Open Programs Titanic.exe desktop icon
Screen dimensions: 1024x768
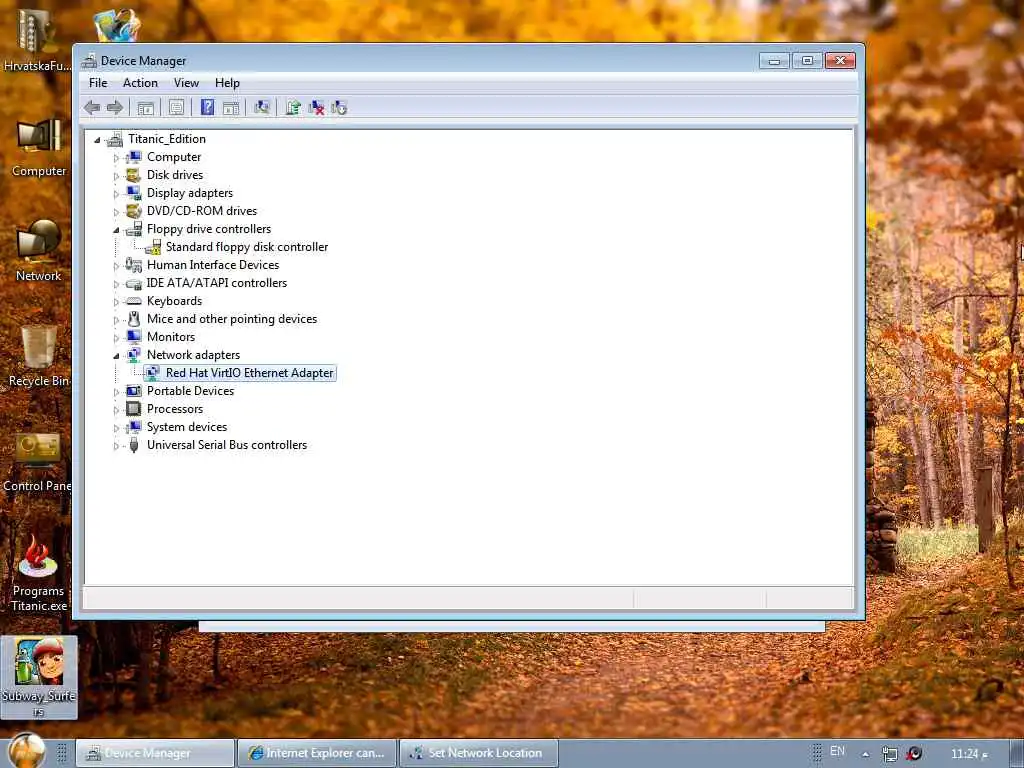(x=39, y=573)
